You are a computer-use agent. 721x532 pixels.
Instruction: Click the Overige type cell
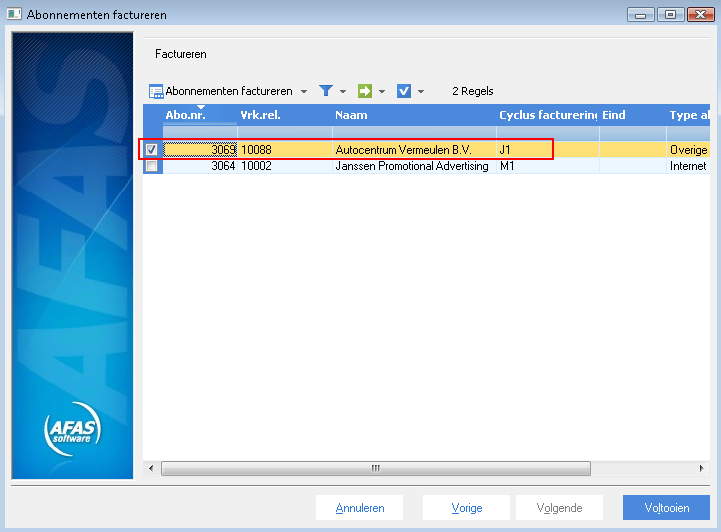pyautogui.click(x=688, y=149)
